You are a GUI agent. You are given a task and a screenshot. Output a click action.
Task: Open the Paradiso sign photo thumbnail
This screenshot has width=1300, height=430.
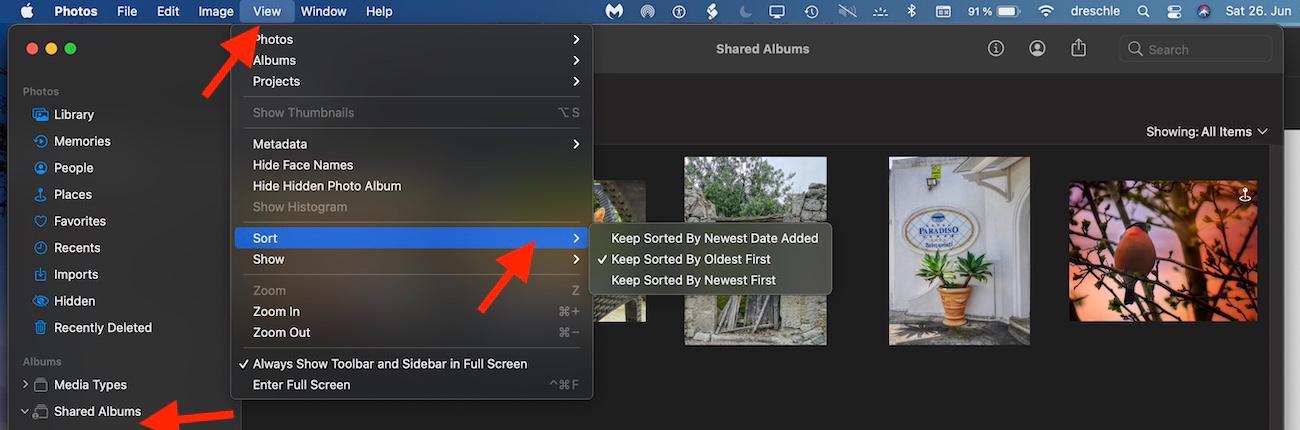pyautogui.click(x=959, y=251)
